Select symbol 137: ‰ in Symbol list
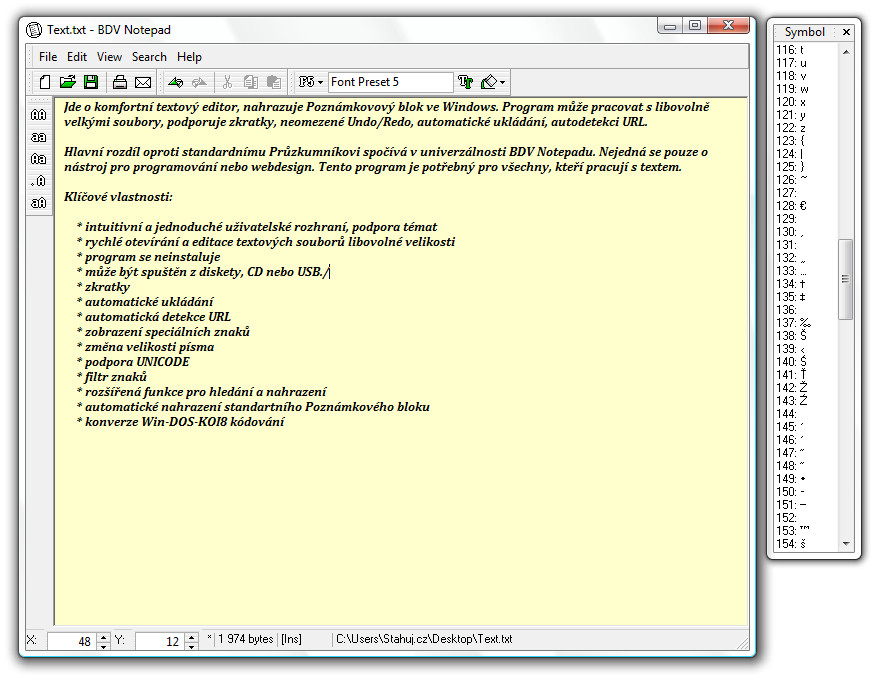This screenshot has width=880, height=680. click(x=793, y=323)
